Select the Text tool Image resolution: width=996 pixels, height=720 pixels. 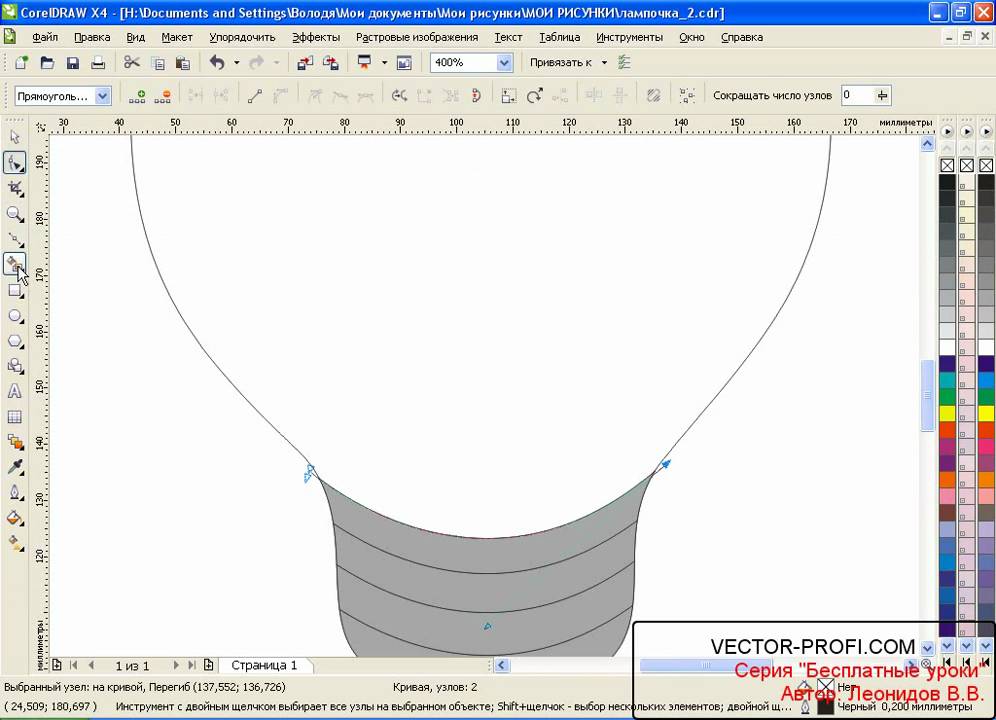(15, 392)
